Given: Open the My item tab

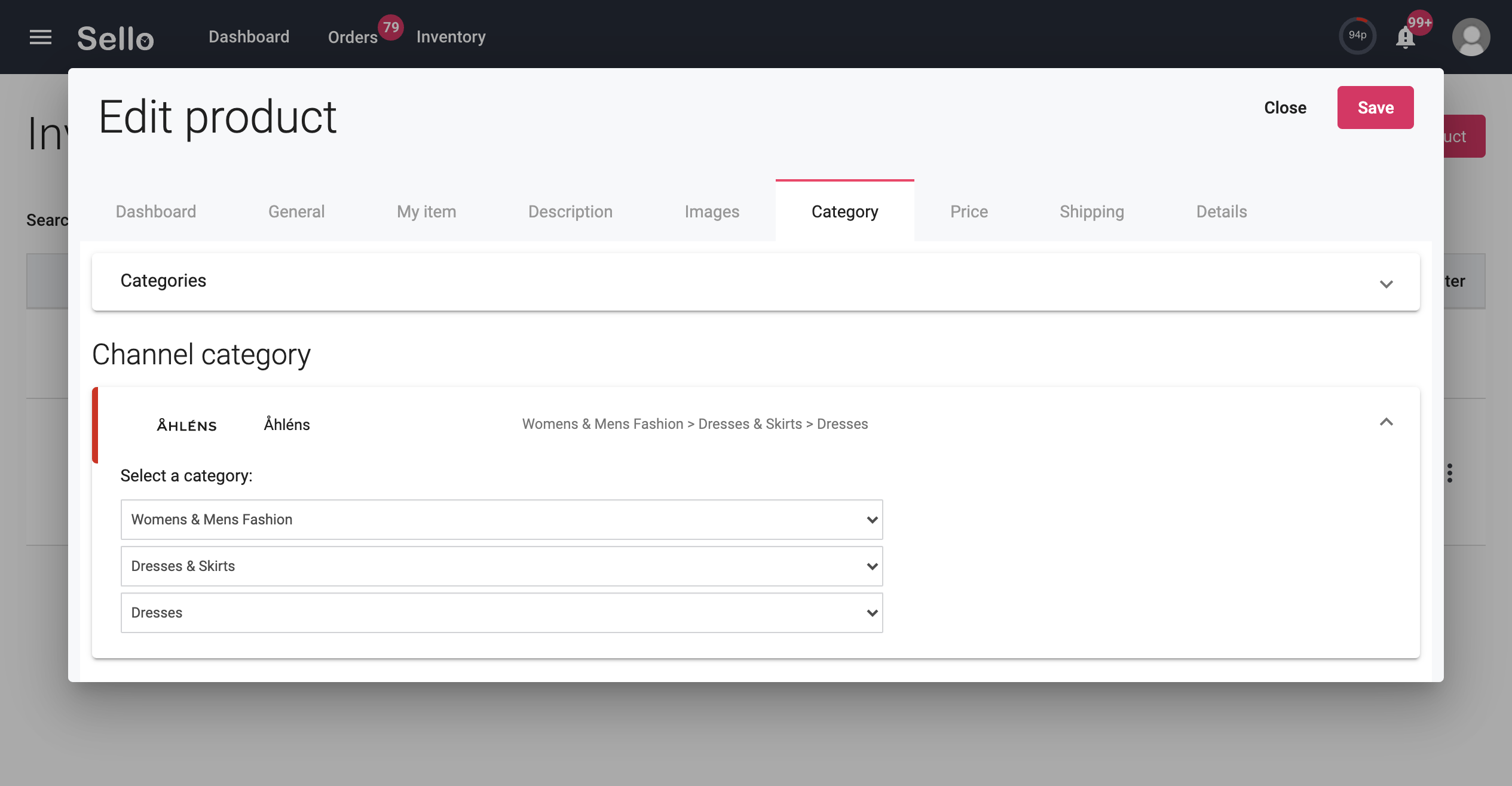Looking at the screenshot, I should (x=427, y=211).
